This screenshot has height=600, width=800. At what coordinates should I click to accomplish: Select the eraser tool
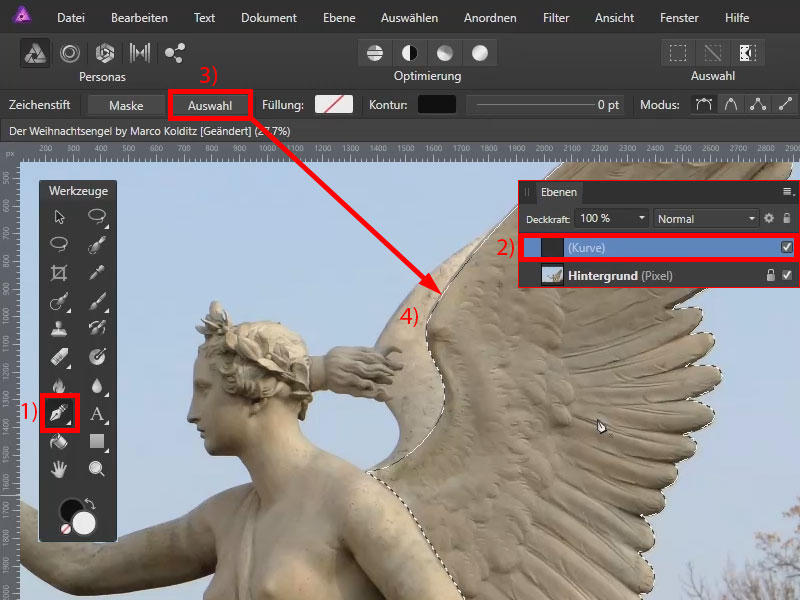59,357
